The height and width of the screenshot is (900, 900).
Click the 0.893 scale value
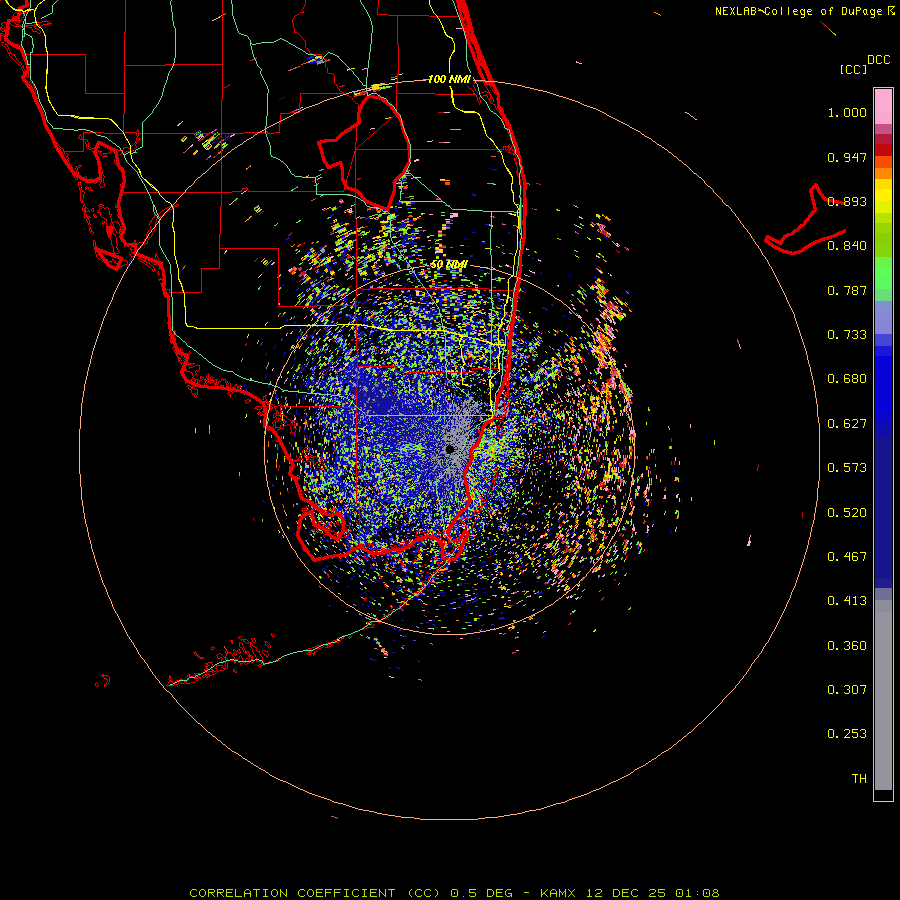click(x=847, y=201)
